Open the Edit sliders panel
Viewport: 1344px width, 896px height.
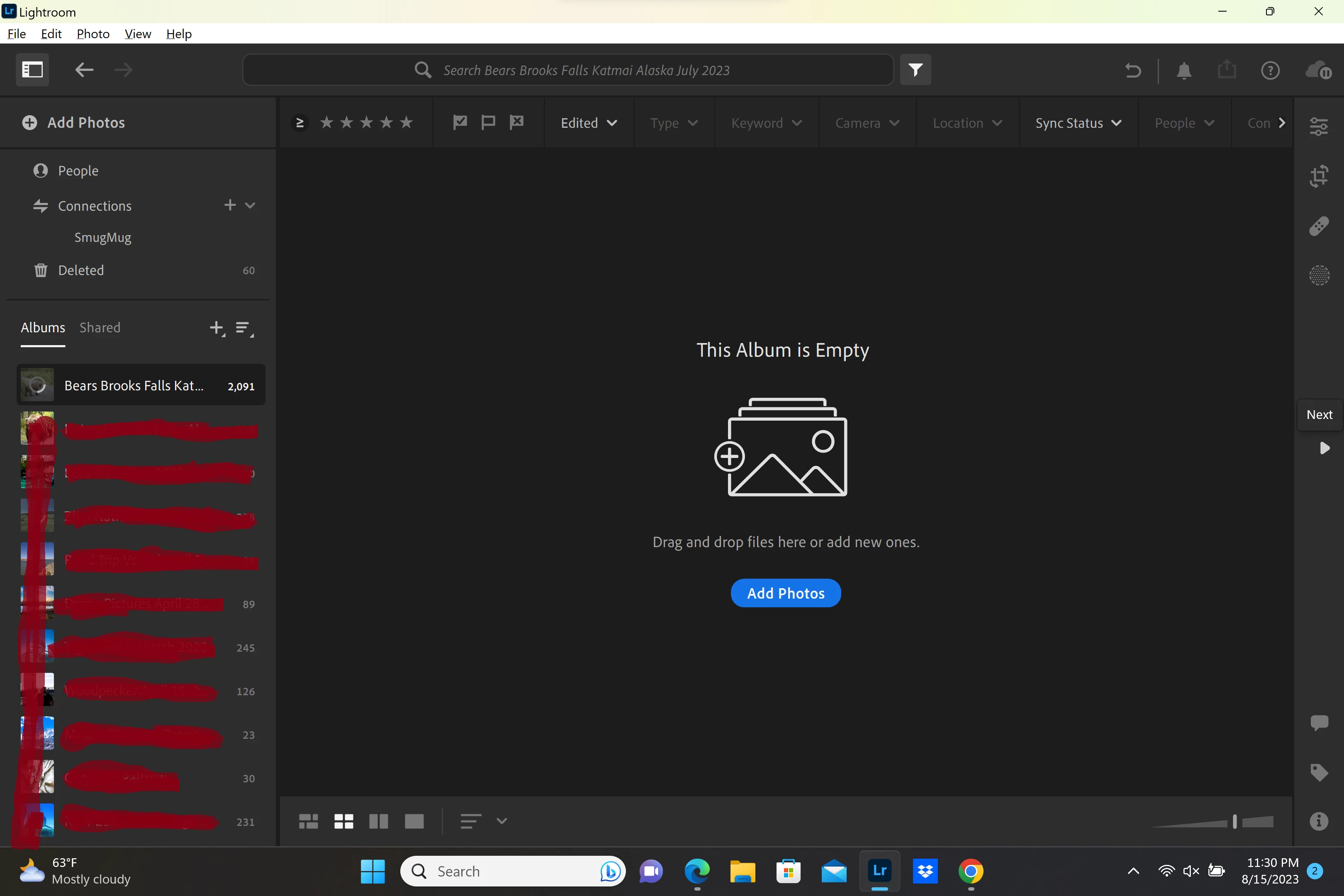pyautogui.click(x=1319, y=126)
